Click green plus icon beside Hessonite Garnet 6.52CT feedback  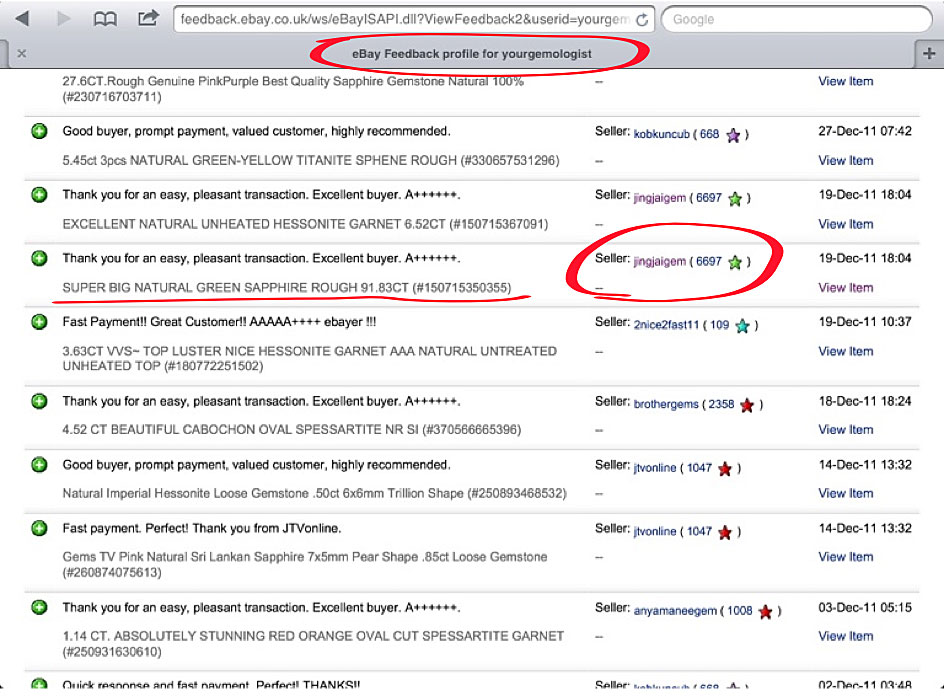click(x=39, y=195)
